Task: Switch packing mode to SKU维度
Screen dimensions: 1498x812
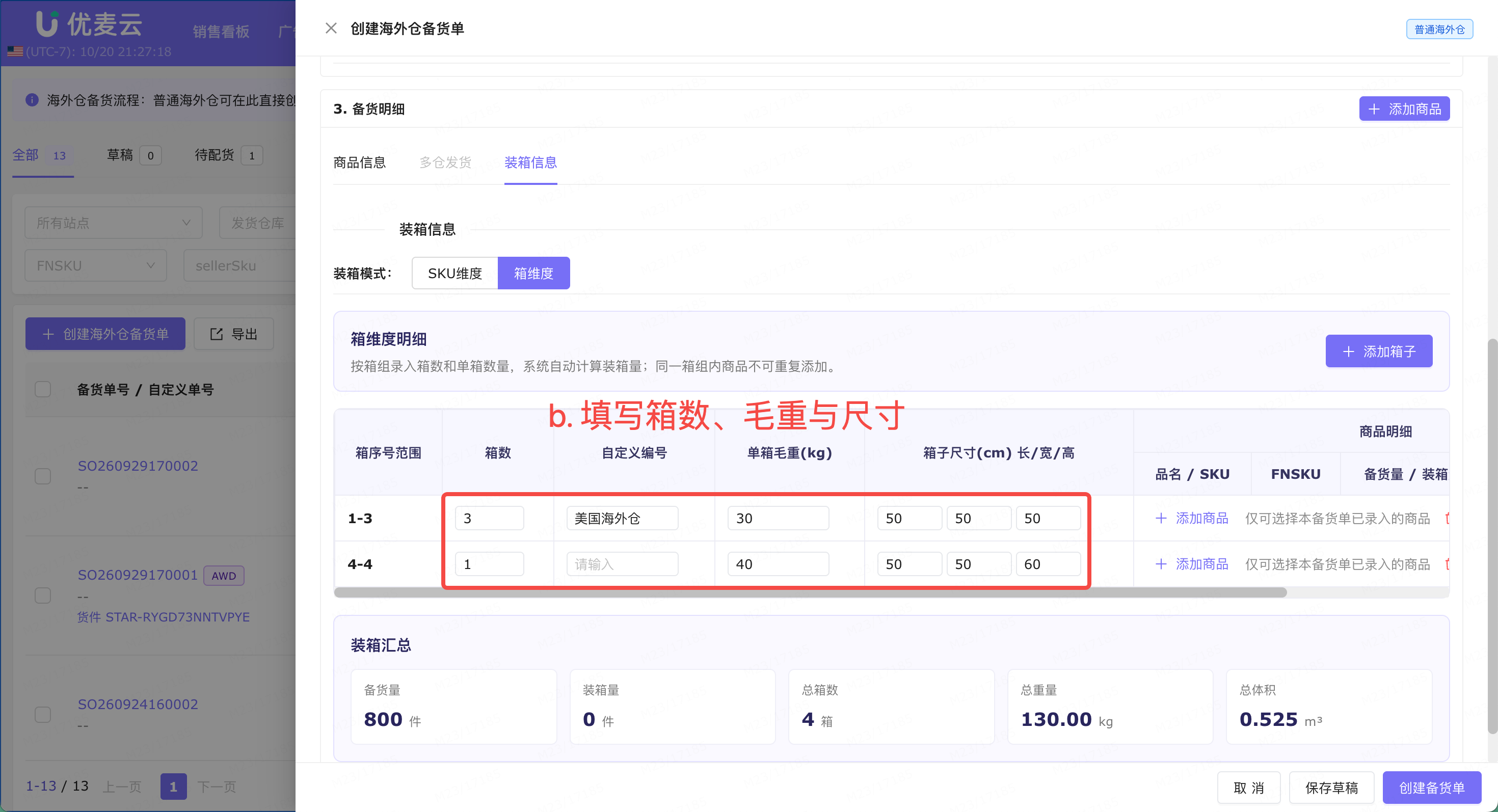Action: coord(454,273)
